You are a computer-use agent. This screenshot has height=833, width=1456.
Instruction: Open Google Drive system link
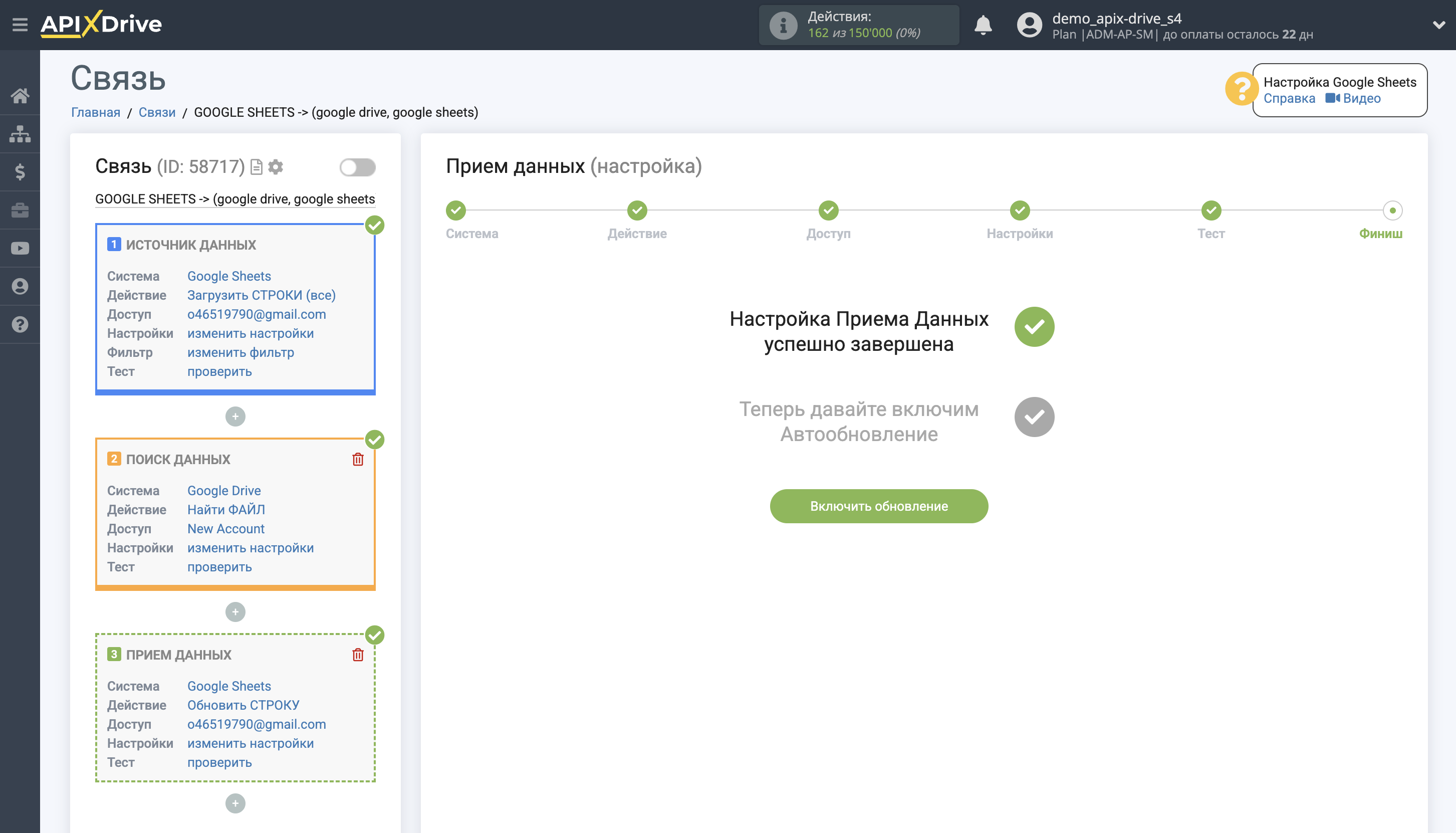pyautogui.click(x=224, y=491)
